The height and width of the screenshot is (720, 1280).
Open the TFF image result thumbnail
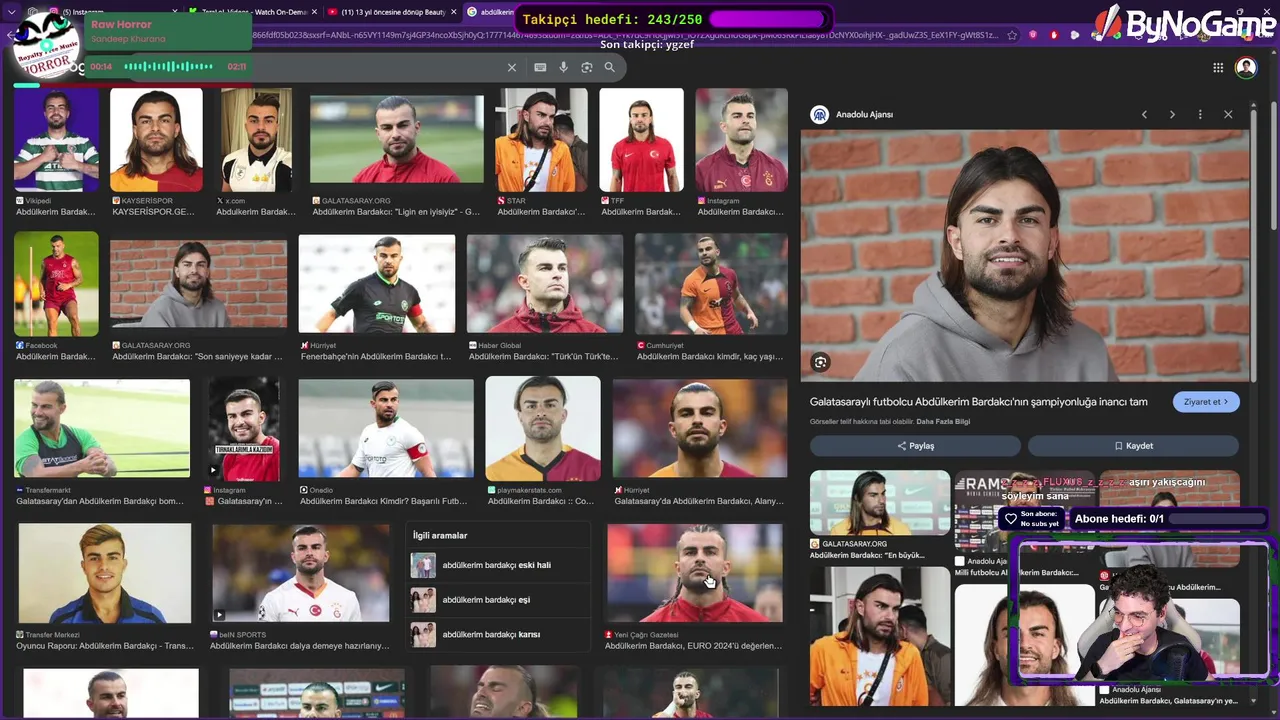coord(641,140)
